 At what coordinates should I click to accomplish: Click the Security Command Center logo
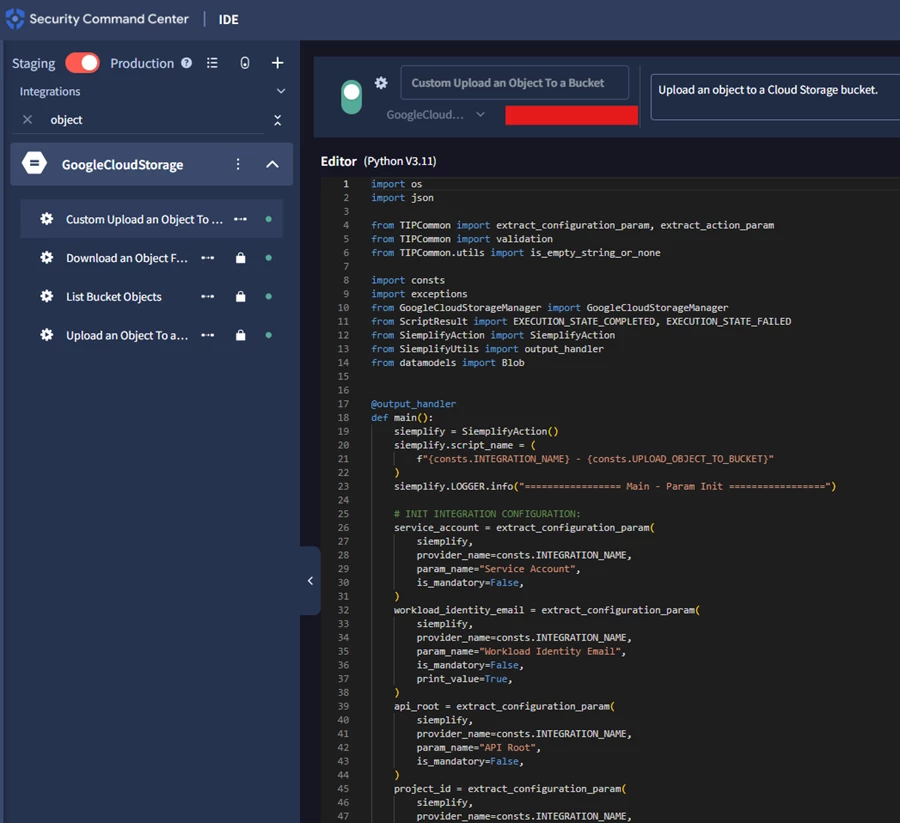[x=15, y=19]
